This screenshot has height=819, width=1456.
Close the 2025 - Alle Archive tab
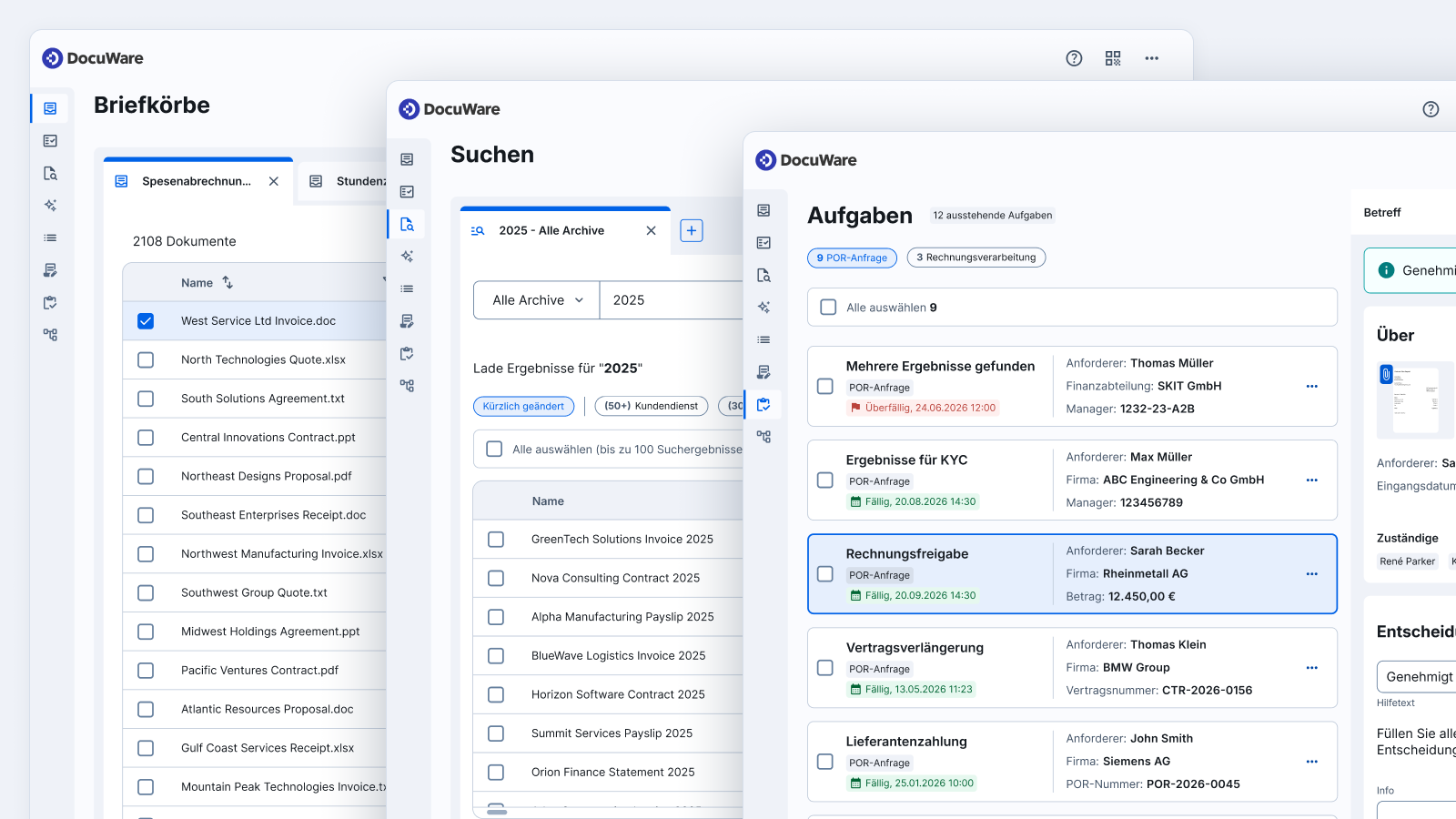651,230
